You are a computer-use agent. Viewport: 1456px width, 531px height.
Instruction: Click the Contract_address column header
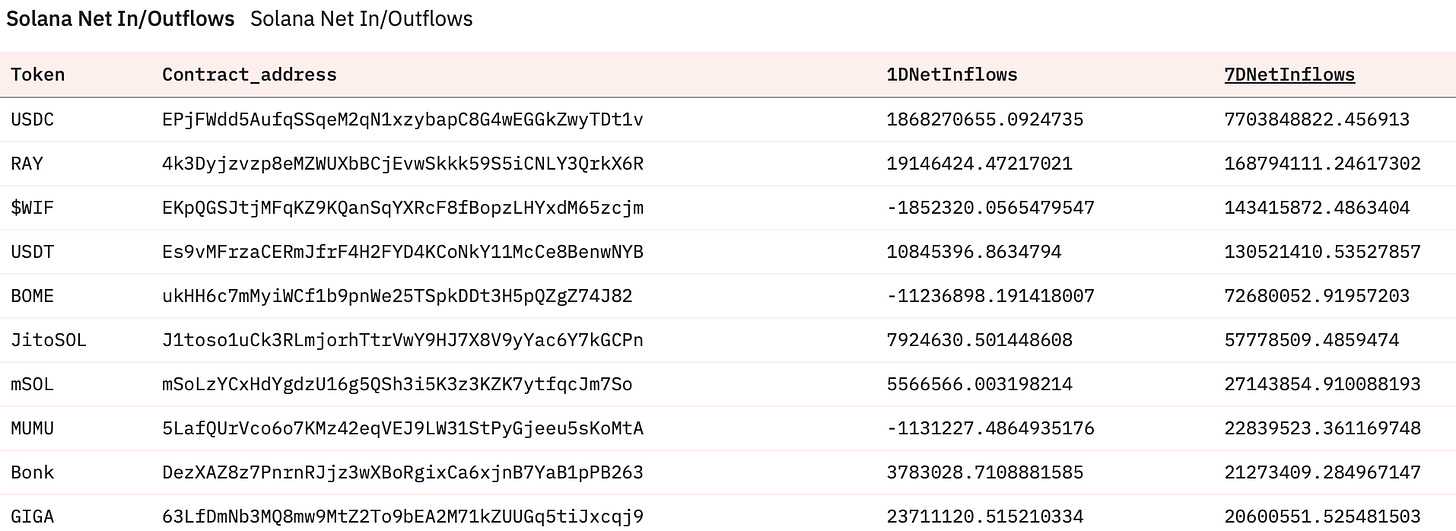(249, 74)
